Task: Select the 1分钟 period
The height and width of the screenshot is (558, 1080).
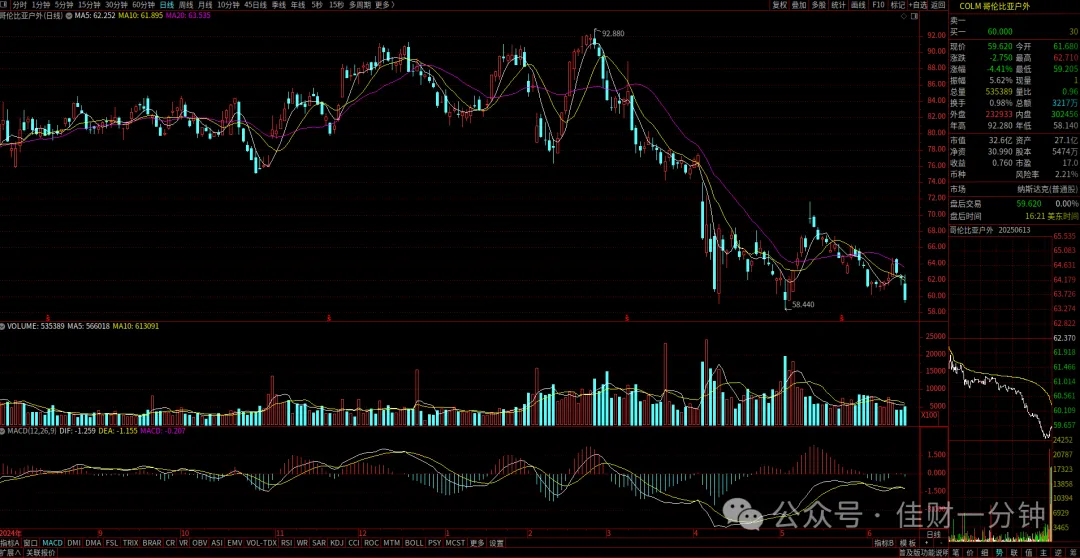Action: coord(41,4)
